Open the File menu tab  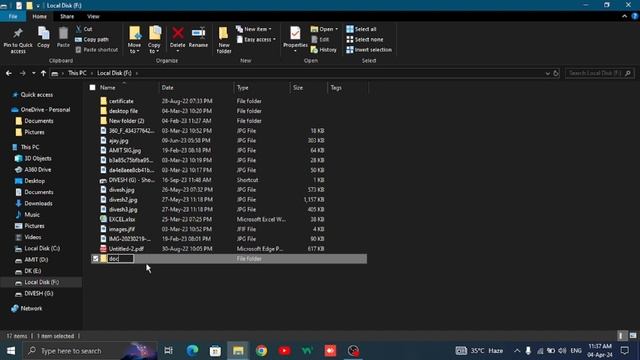(x=13, y=16)
